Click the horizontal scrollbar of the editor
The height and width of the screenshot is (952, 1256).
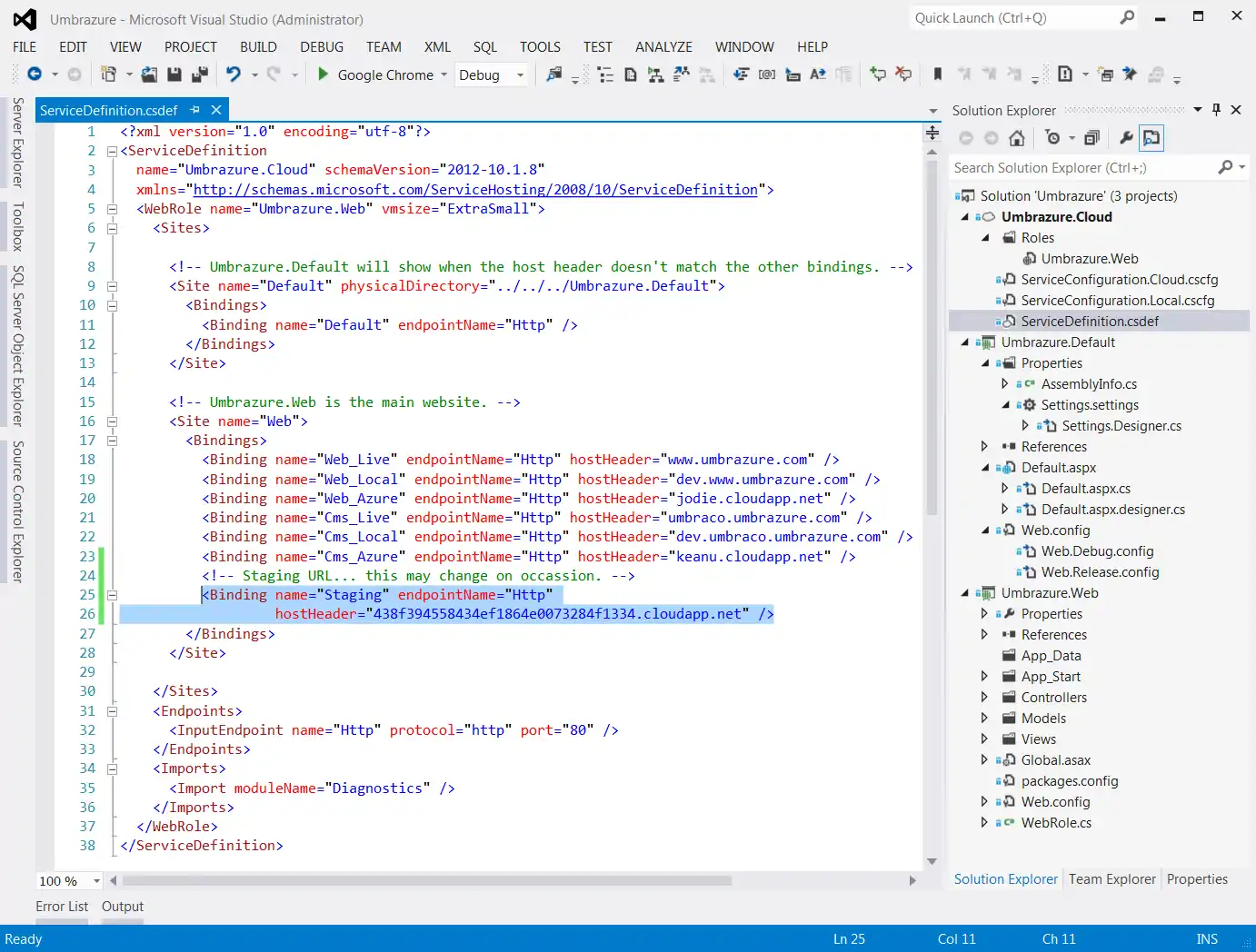426,880
